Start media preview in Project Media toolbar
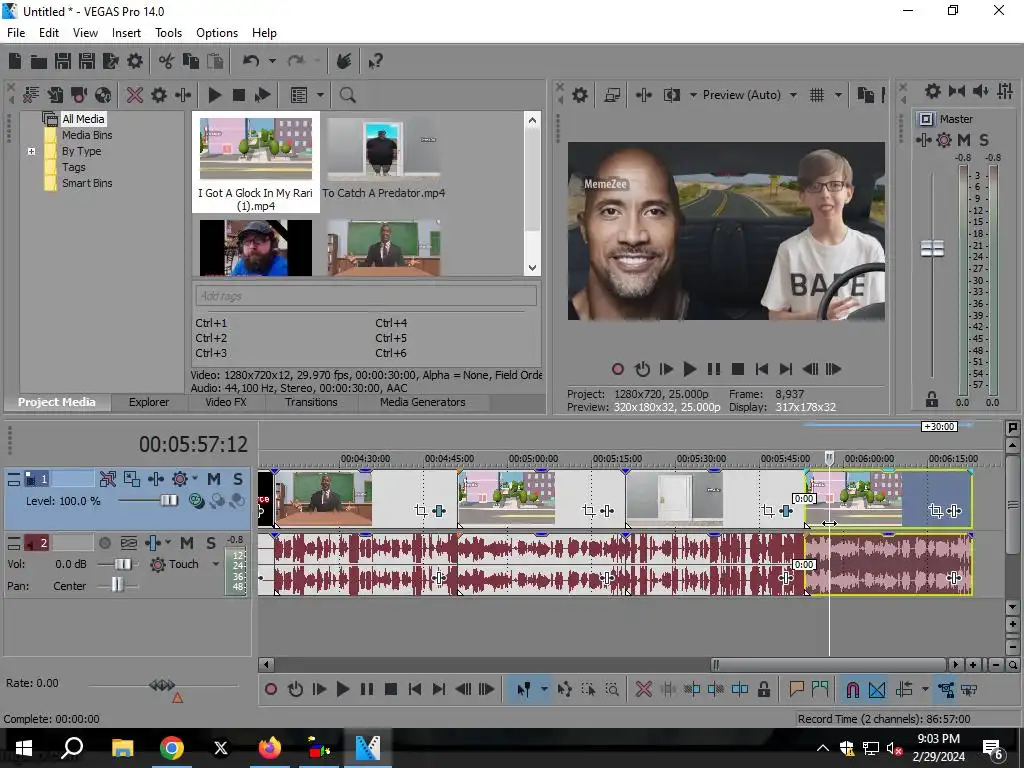The height and width of the screenshot is (768, 1024). click(x=215, y=95)
